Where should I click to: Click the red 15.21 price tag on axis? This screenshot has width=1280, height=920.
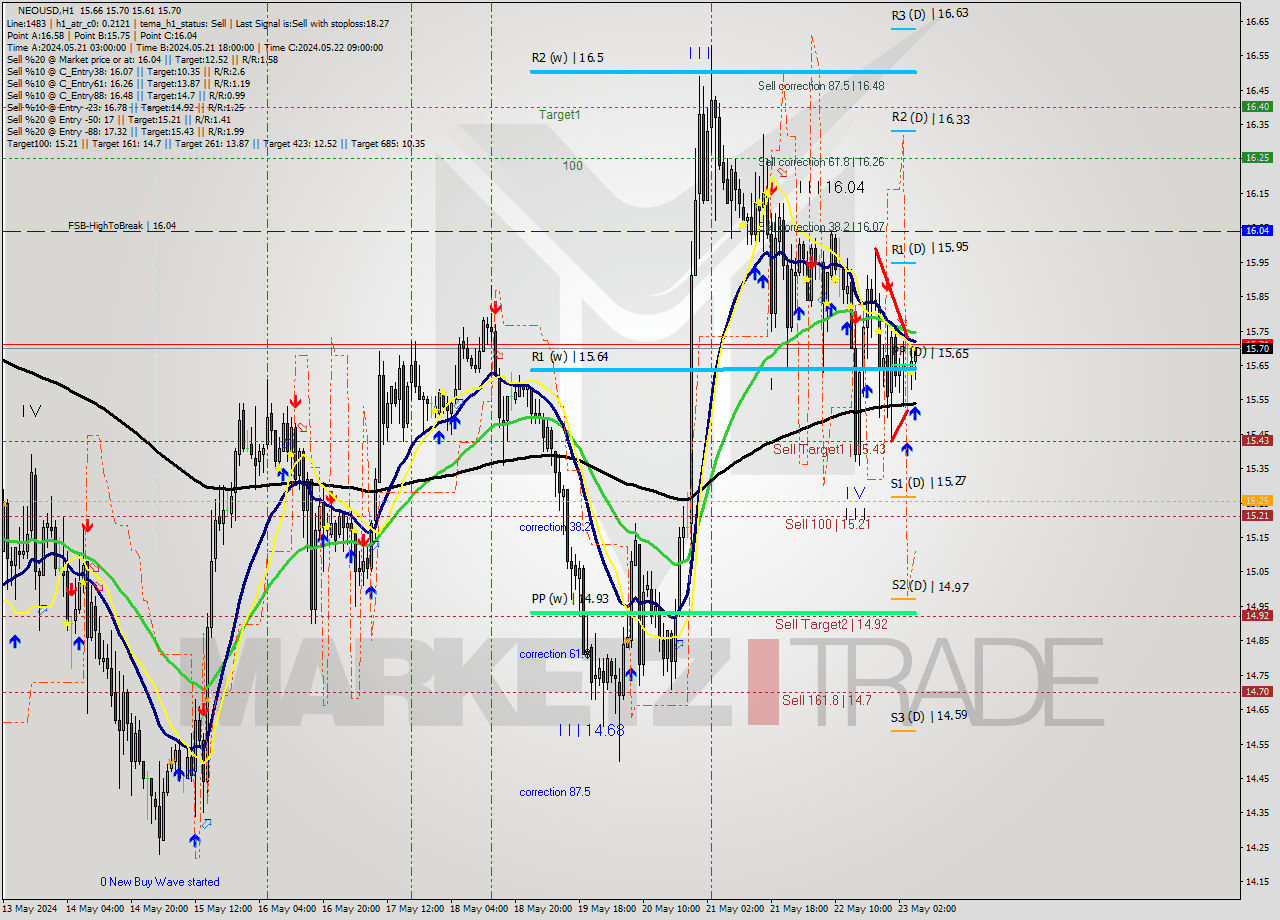point(1257,516)
